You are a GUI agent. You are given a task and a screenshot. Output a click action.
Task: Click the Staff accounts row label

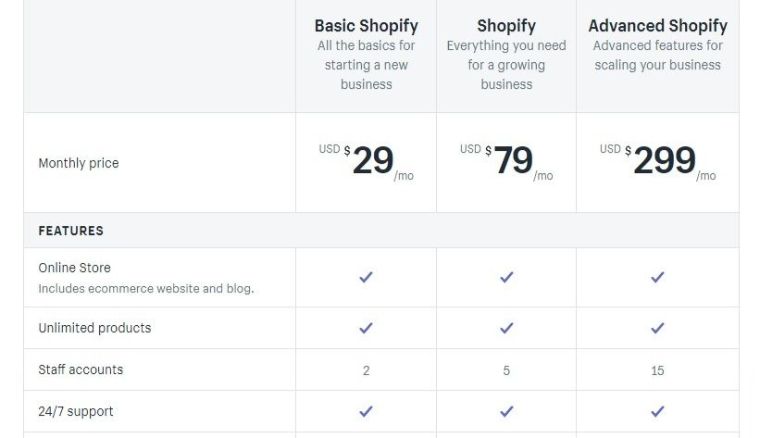(81, 370)
